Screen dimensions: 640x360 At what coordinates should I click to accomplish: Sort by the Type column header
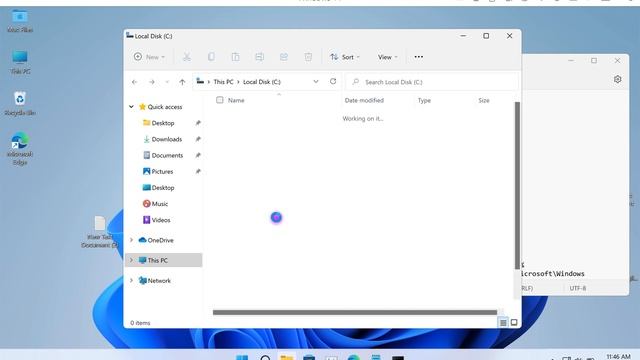click(x=424, y=100)
